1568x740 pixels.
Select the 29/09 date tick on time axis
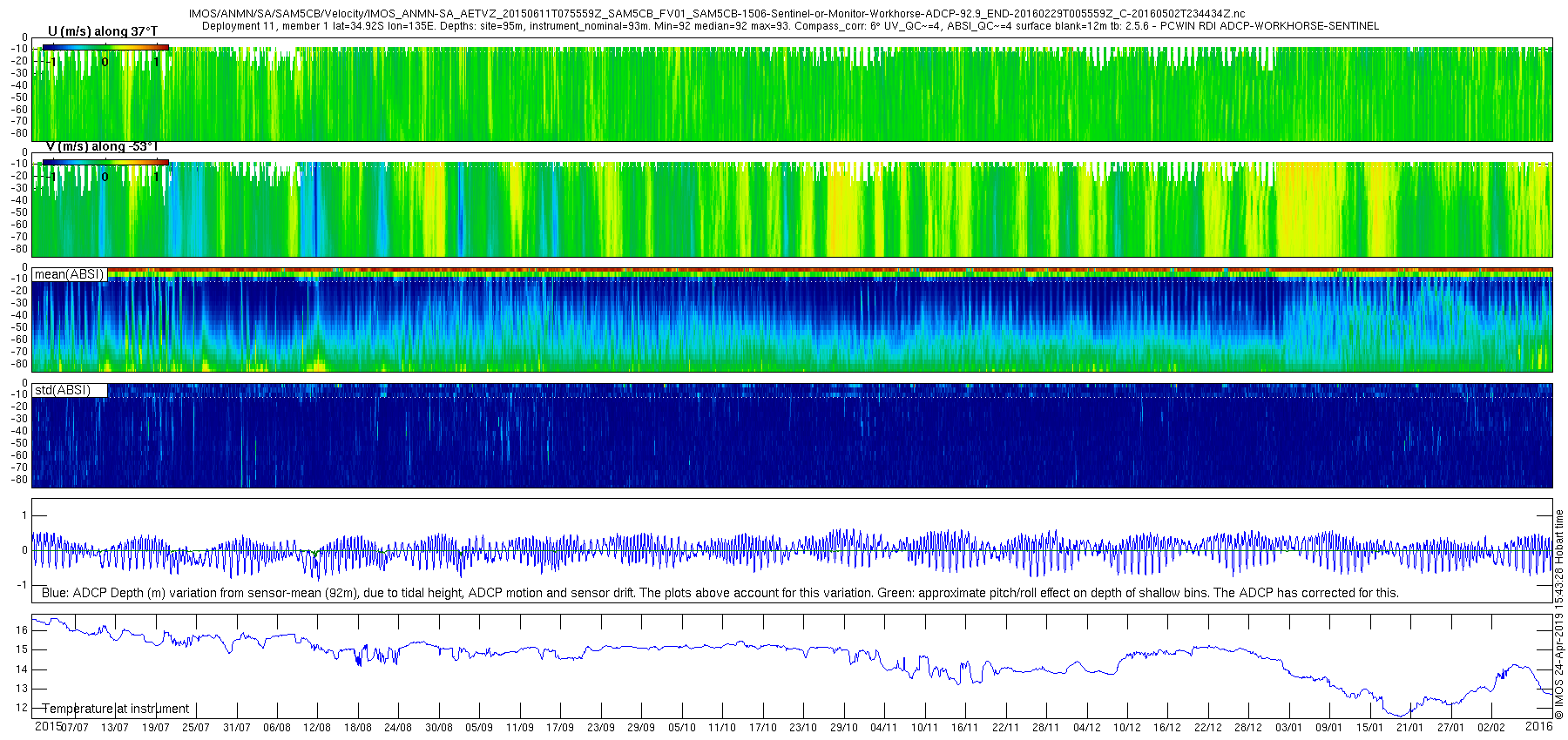point(641,728)
